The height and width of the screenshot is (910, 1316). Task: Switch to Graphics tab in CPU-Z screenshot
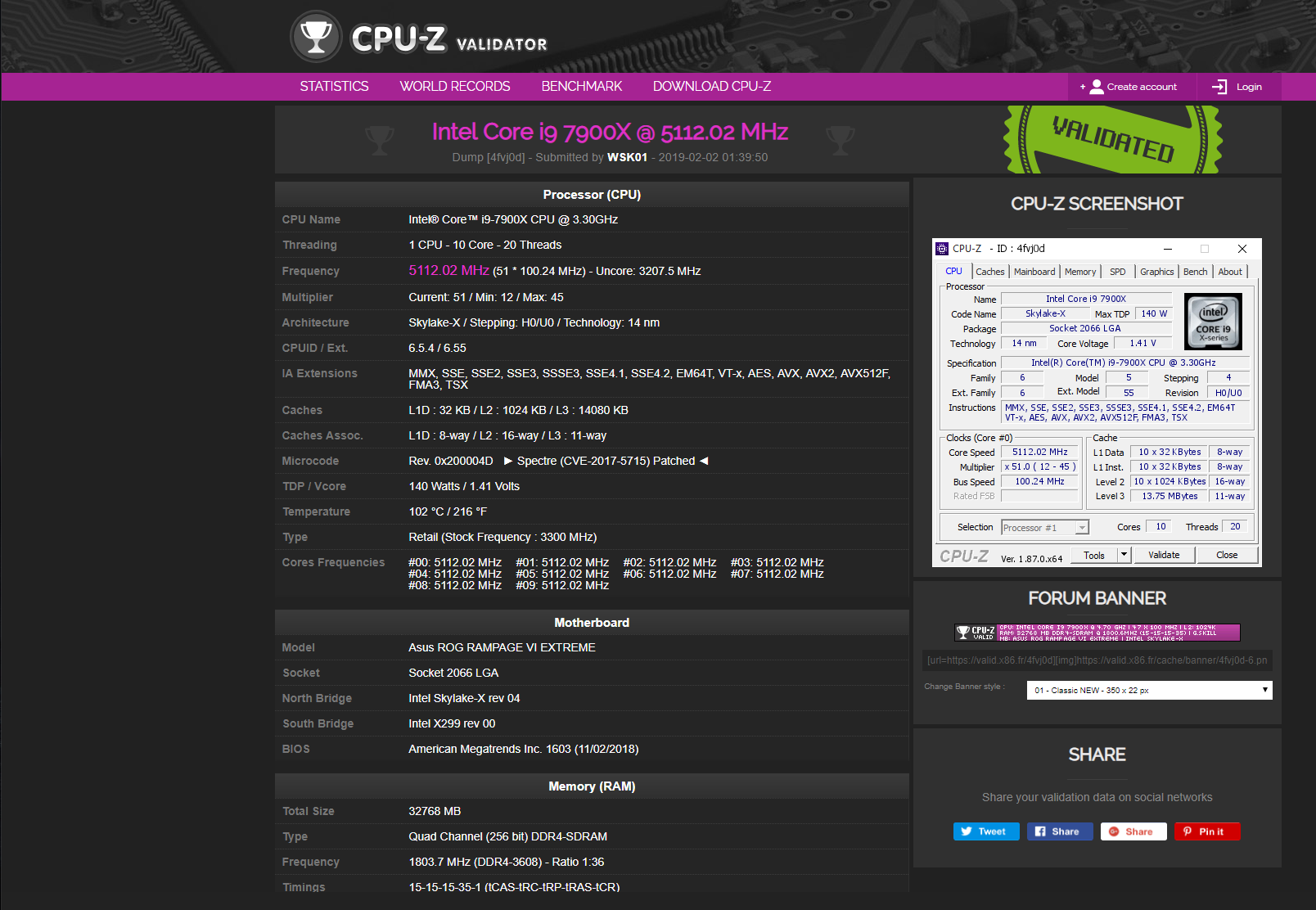tap(1157, 272)
